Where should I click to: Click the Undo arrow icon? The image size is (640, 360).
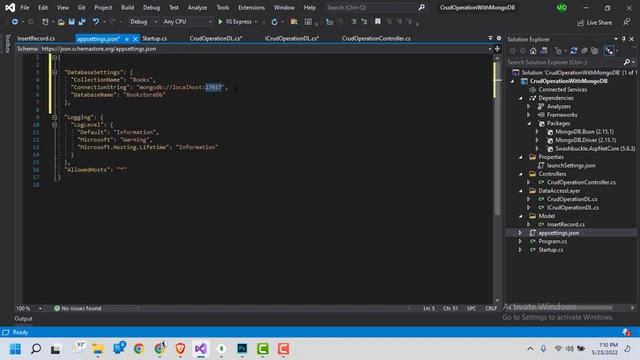[96, 22]
